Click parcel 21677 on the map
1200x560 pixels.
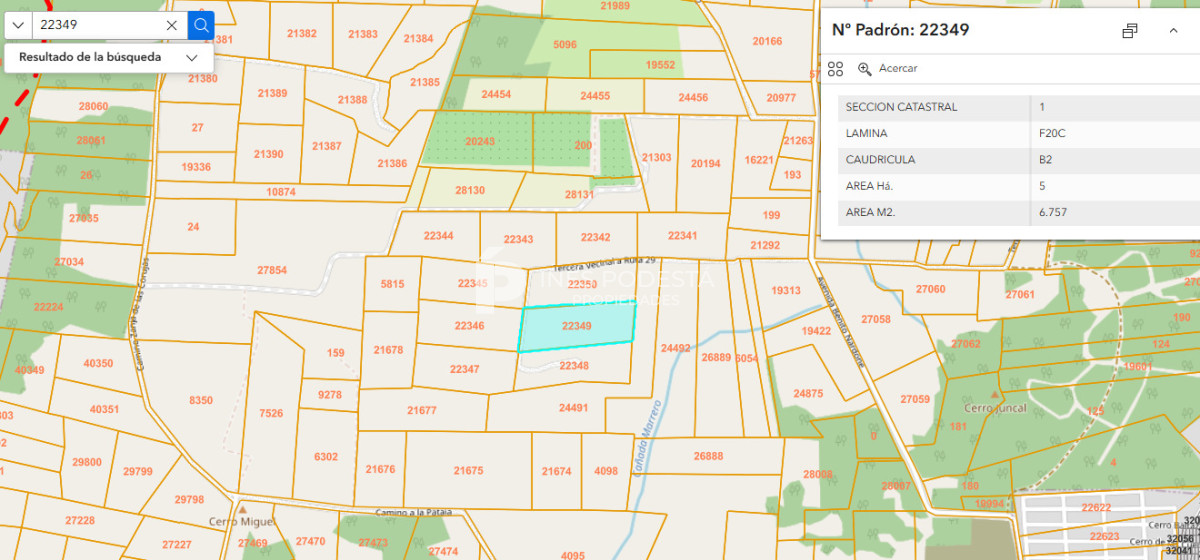422,410
